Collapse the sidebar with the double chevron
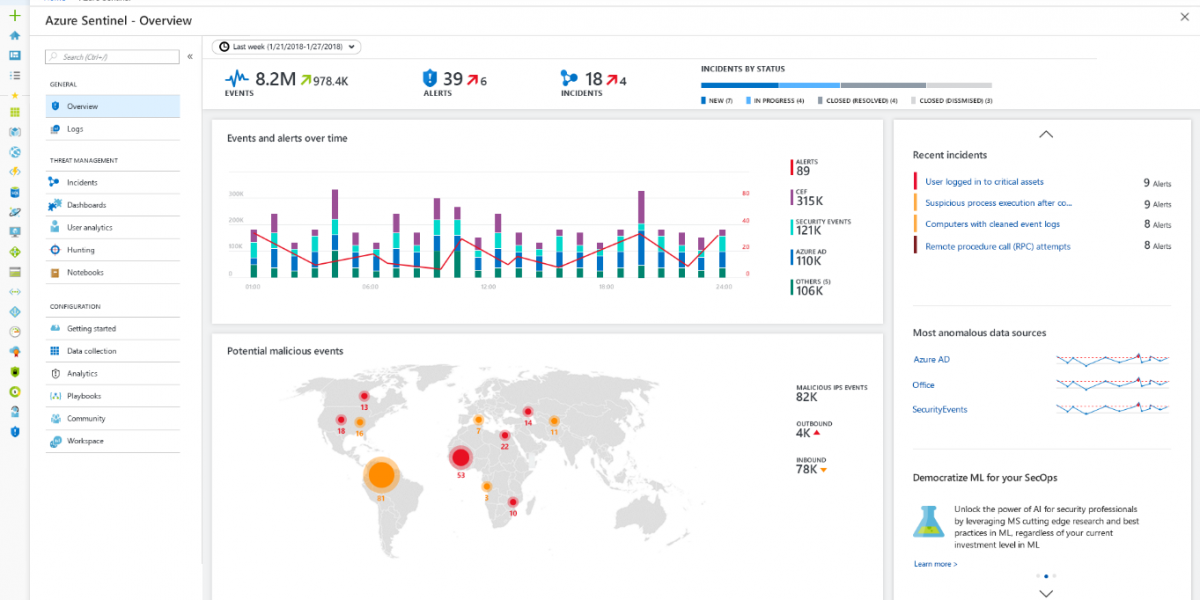Image resolution: width=1200 pixels, height=600 pixels. [x=190, y=57]
